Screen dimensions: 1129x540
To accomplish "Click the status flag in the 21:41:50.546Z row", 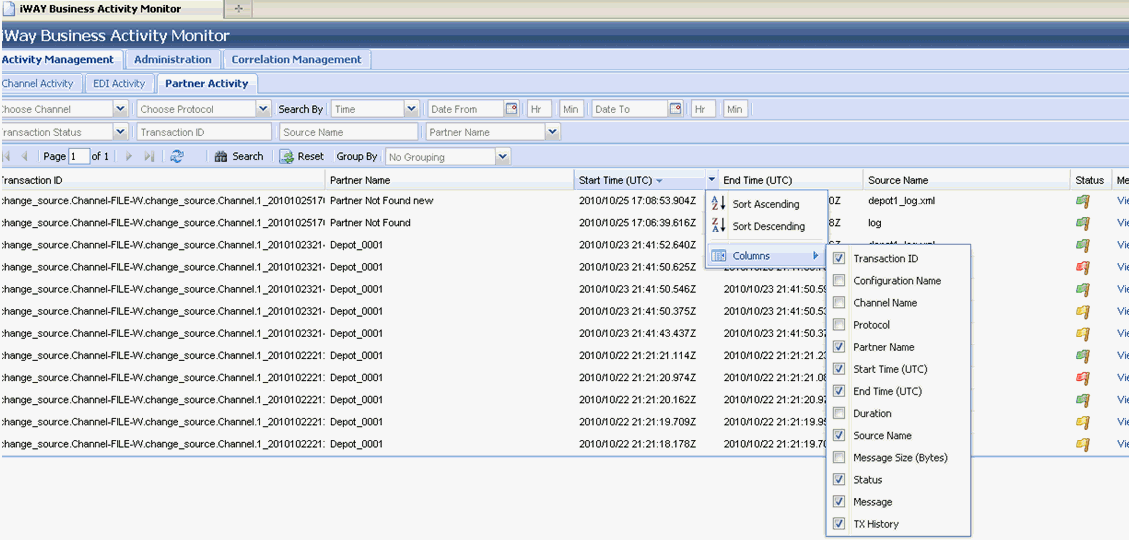I will (1082, 289).
